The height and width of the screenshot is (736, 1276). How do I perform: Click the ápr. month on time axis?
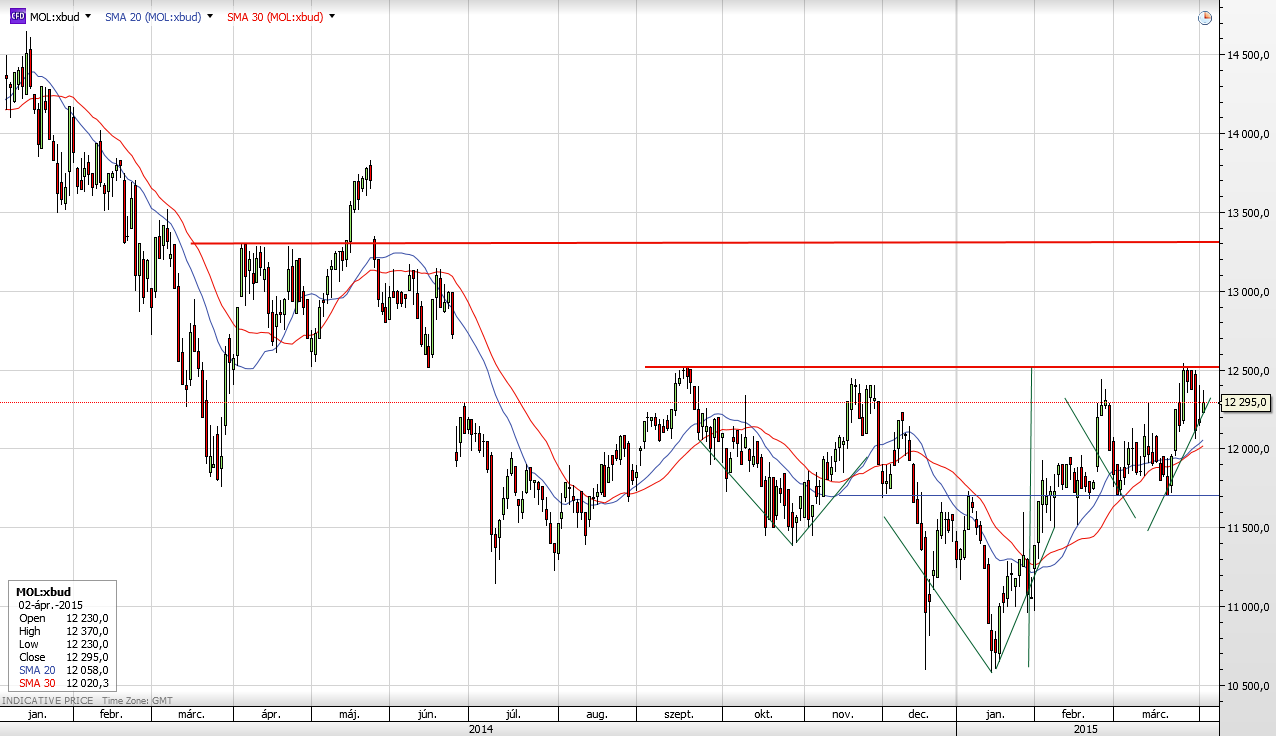click(271, 715)
